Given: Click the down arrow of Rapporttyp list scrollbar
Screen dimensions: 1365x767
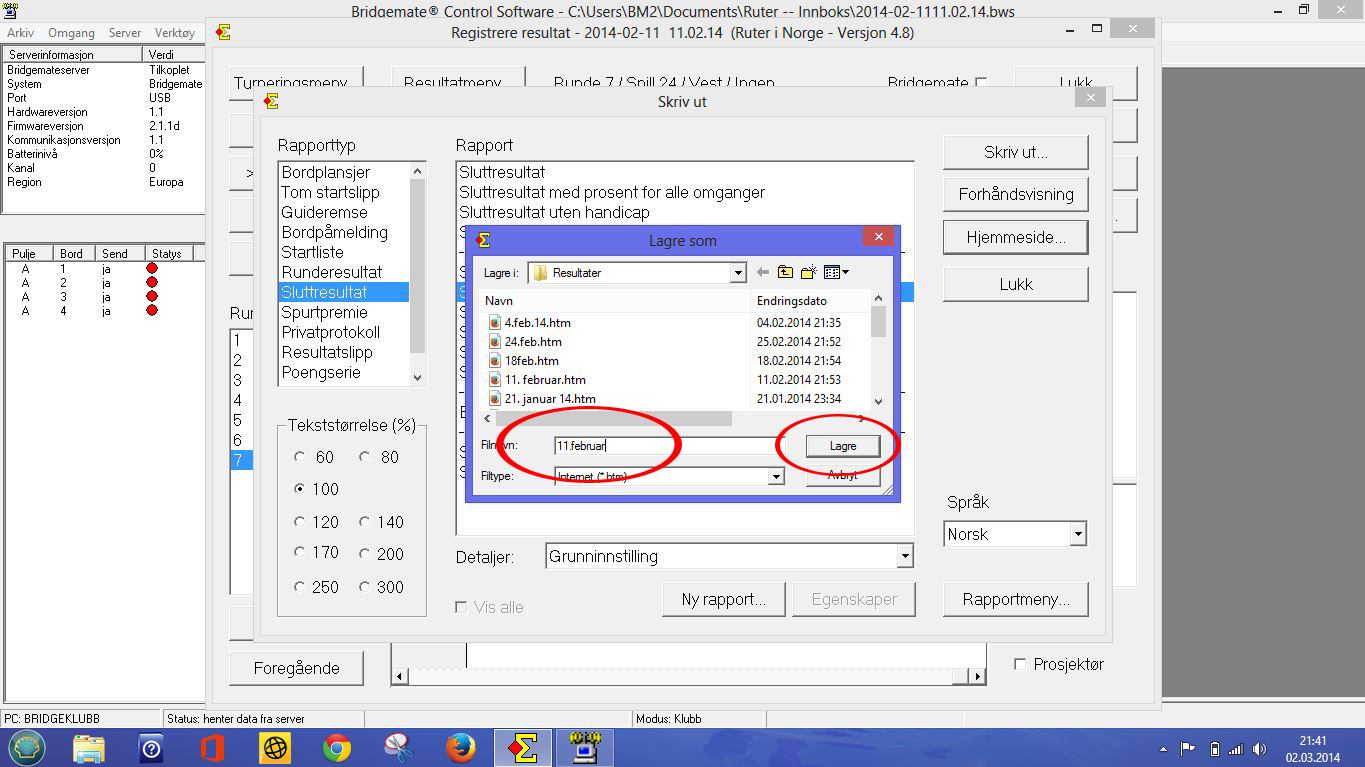Looking at the screenshot, I should tap(418, 378).
